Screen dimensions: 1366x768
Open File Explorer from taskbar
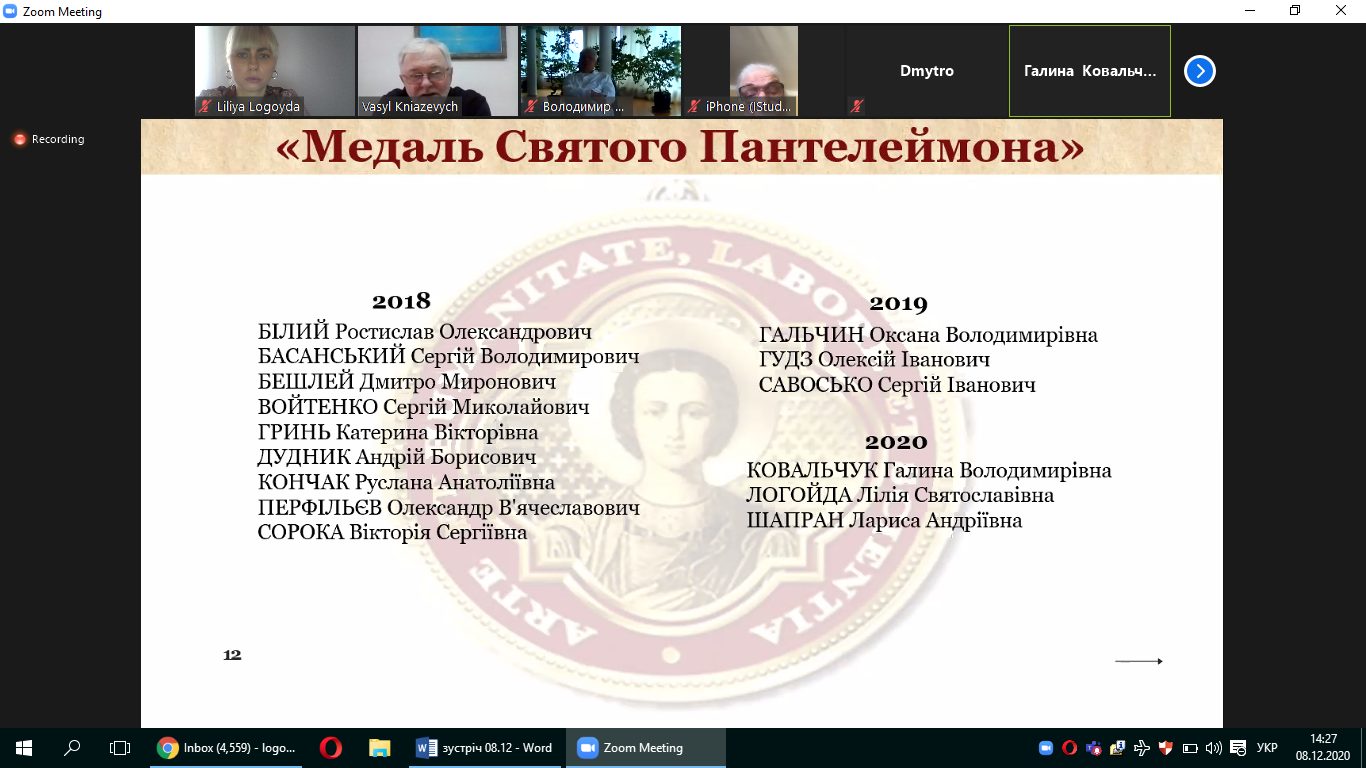(x=379, y=748)
